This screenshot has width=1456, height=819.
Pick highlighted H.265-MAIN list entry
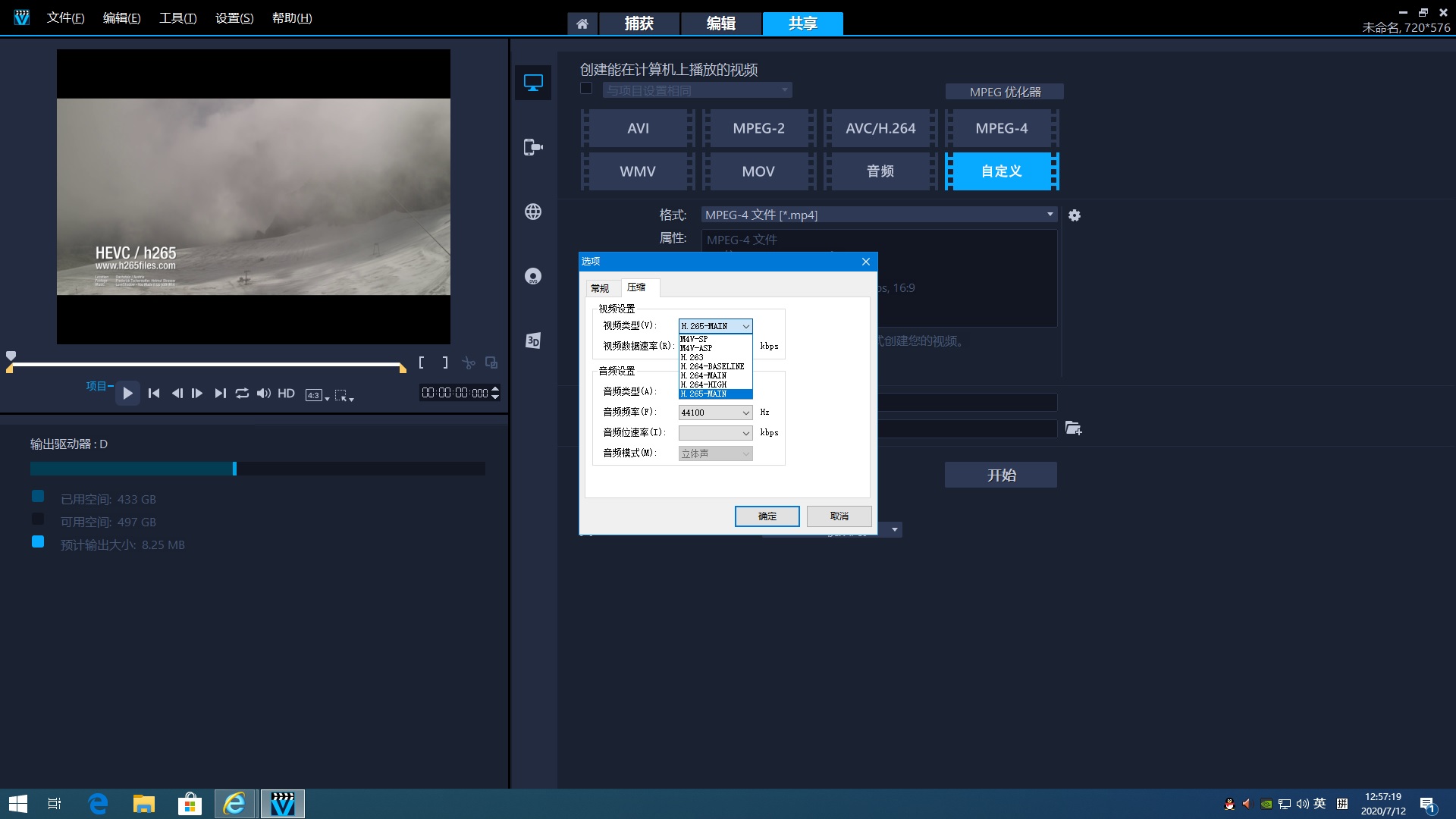tap(715, 394)
